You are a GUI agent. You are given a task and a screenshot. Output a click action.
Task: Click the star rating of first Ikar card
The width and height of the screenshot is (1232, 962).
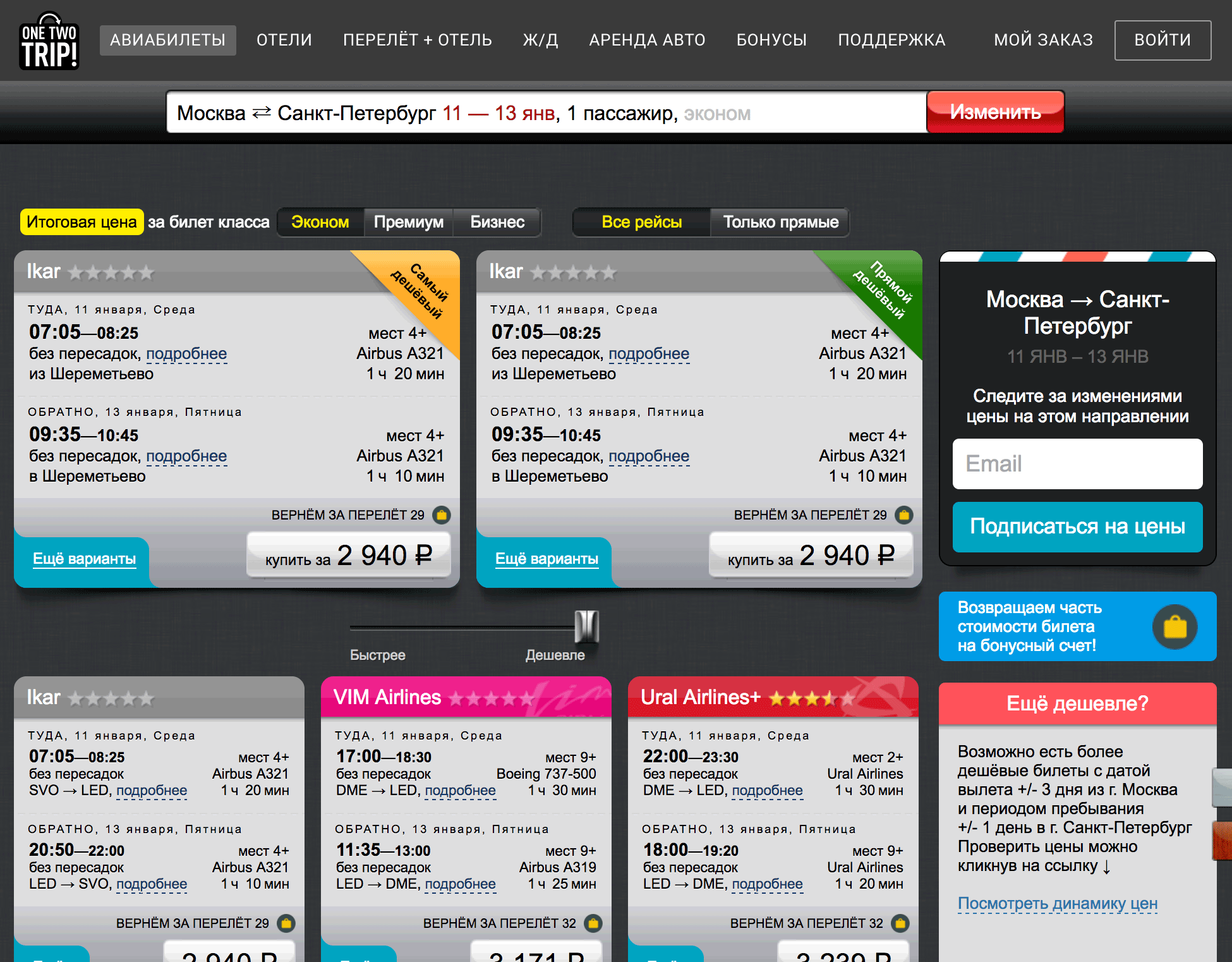coord(111,272)
